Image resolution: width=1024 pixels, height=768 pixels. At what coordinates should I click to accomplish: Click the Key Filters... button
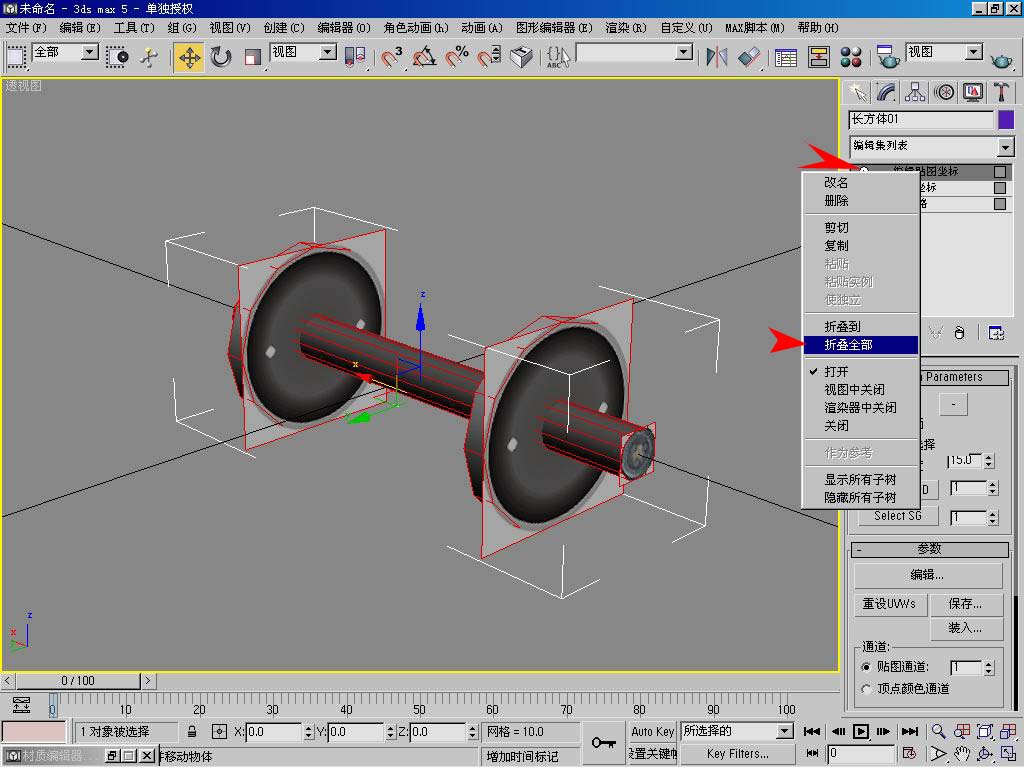pyautogui.click(x=737, y=754)
